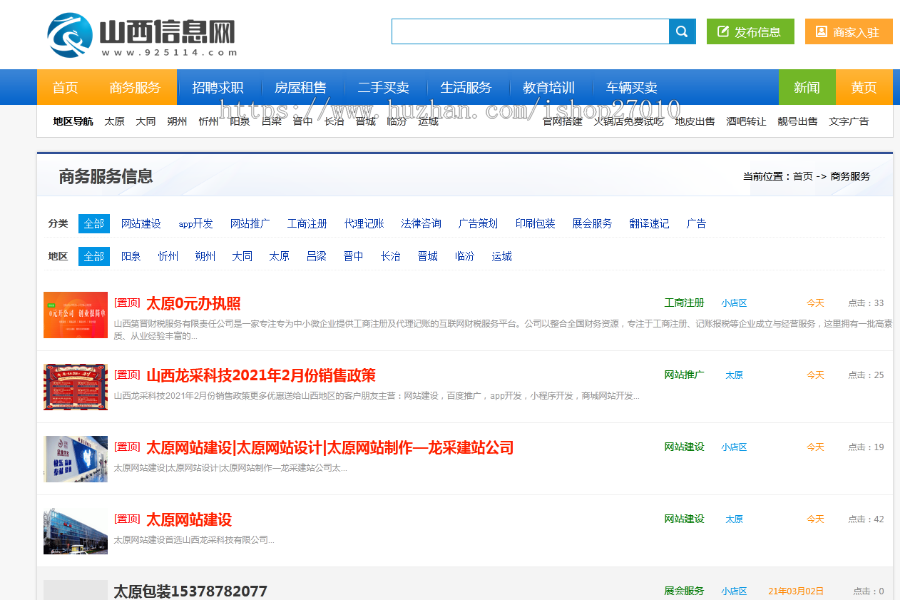Open 二手买卖 navigation item
The height and width of the screenshot is (600, 900).
tap(383, 87)
